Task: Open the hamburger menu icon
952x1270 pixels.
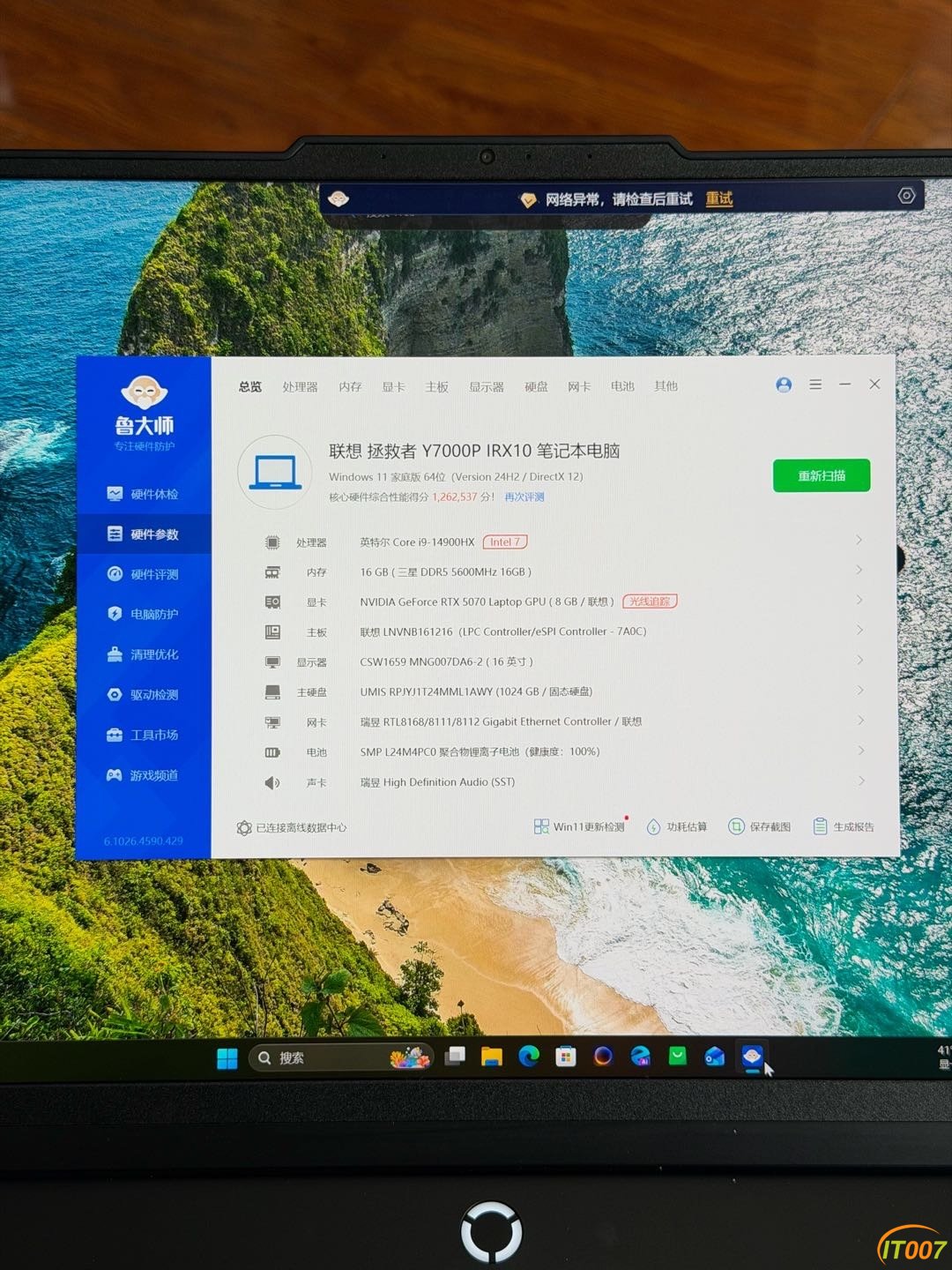Action: [x=815, y=385]
